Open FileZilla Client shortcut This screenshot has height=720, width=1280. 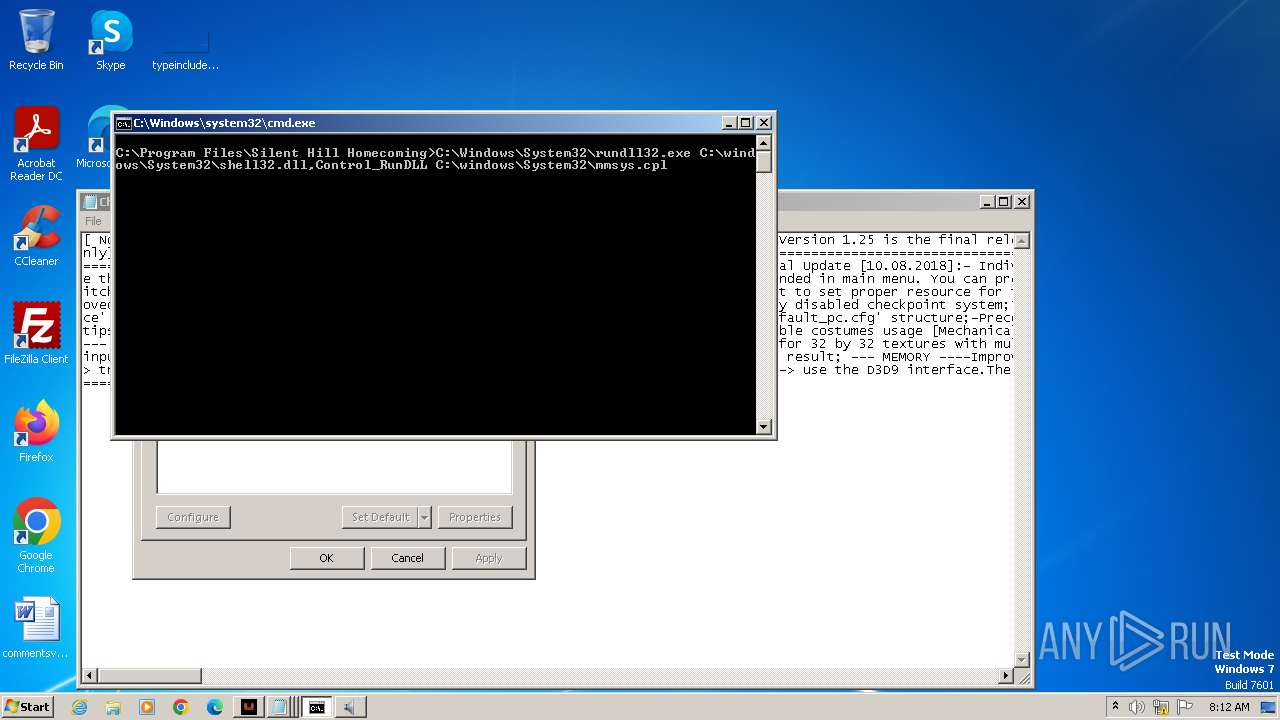click(x=36, y=334)
